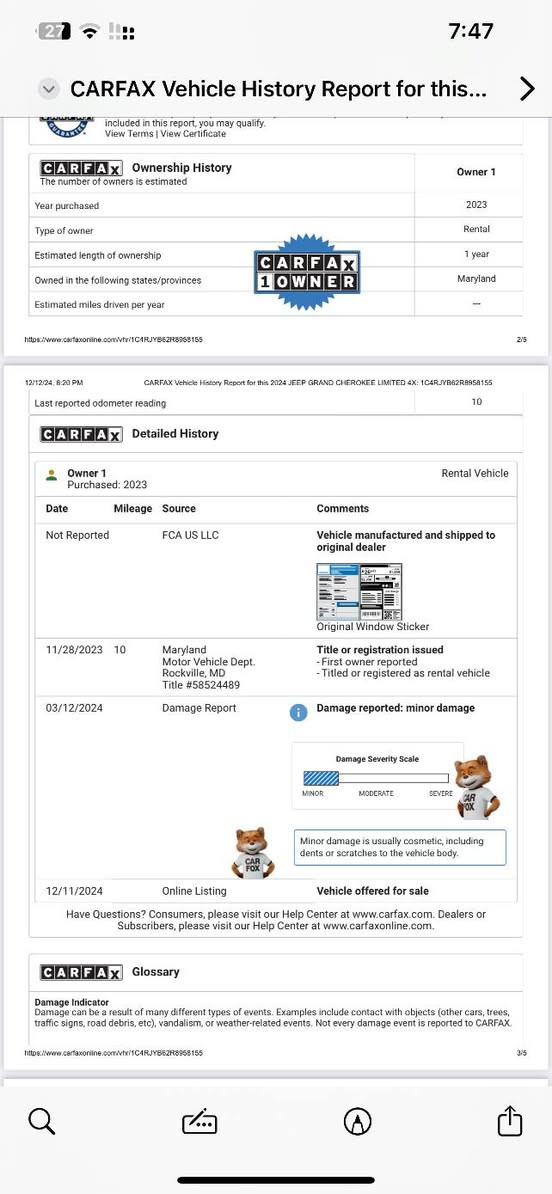Tap 'FCA US LLC' source entry
This screenshot has width=552, height=1194.
(190, 535)
